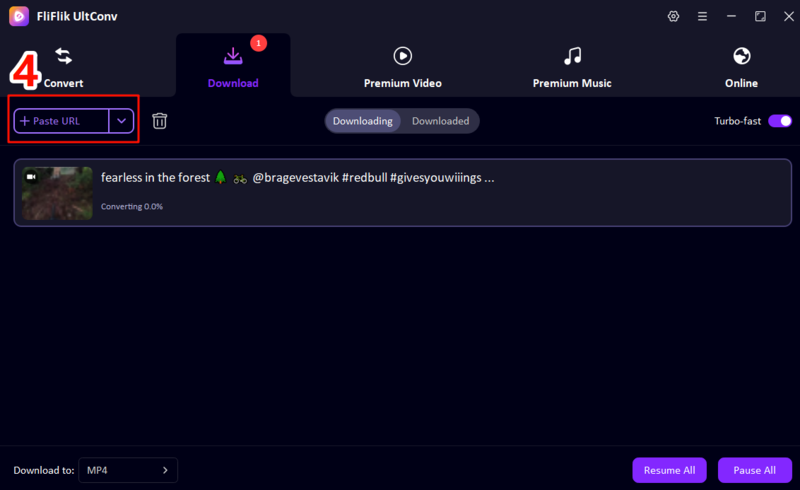Open the hamburger menu in title bar
The image size is (800, 490).
[702, 16]
